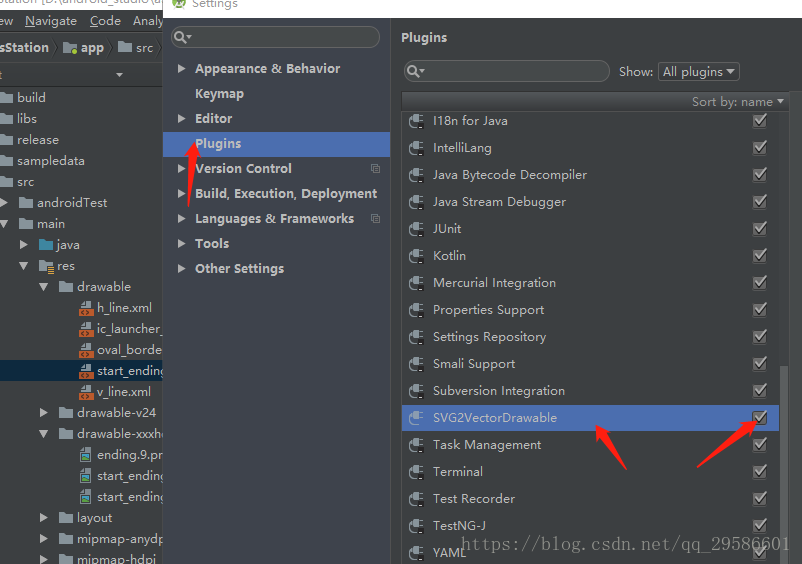802x564 pixels.
Task: Click the Properties Support plugin icon
Action: [416, 310]
